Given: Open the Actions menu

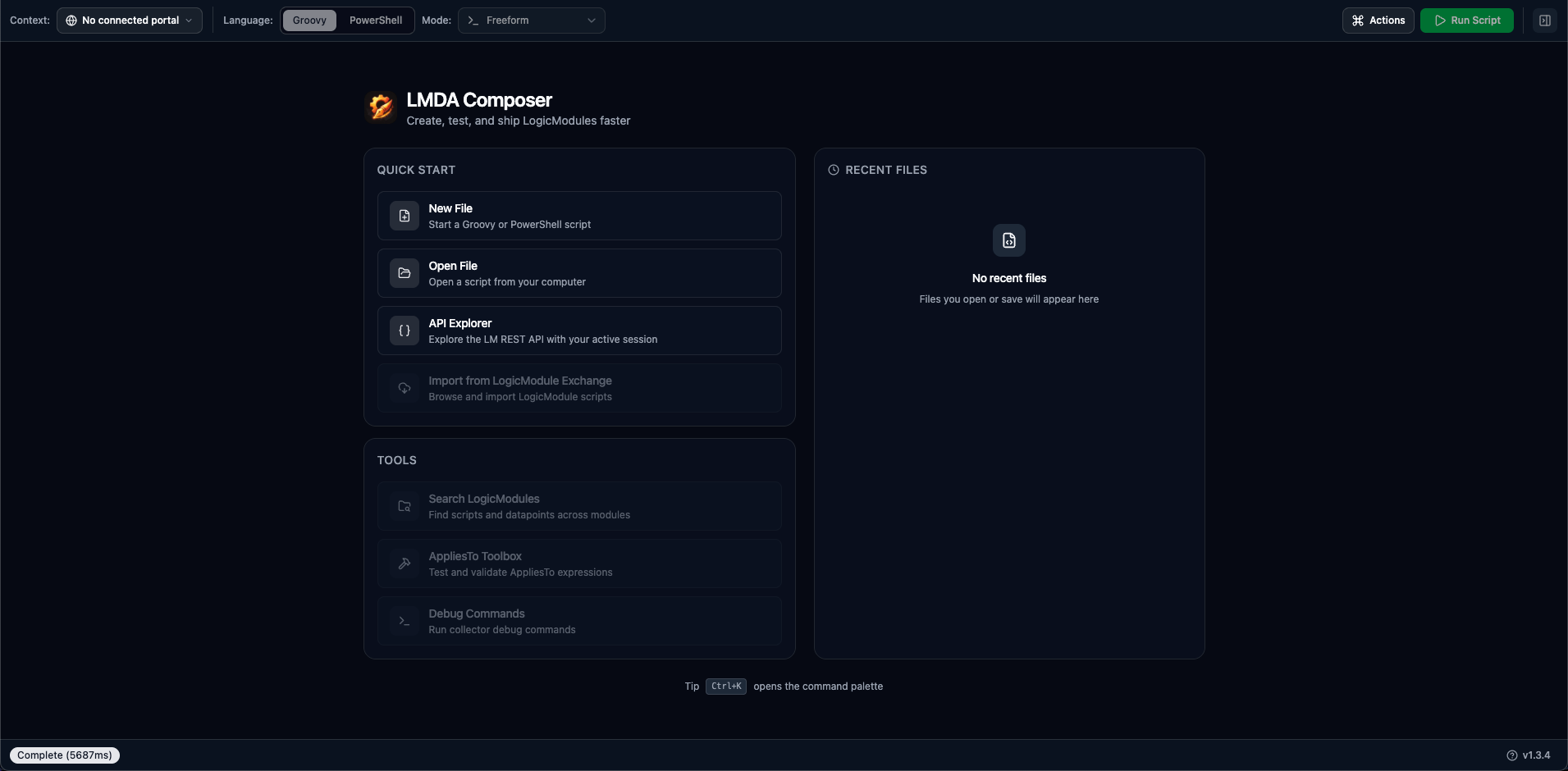Looking at the screenshot, I should [1378, 21].
